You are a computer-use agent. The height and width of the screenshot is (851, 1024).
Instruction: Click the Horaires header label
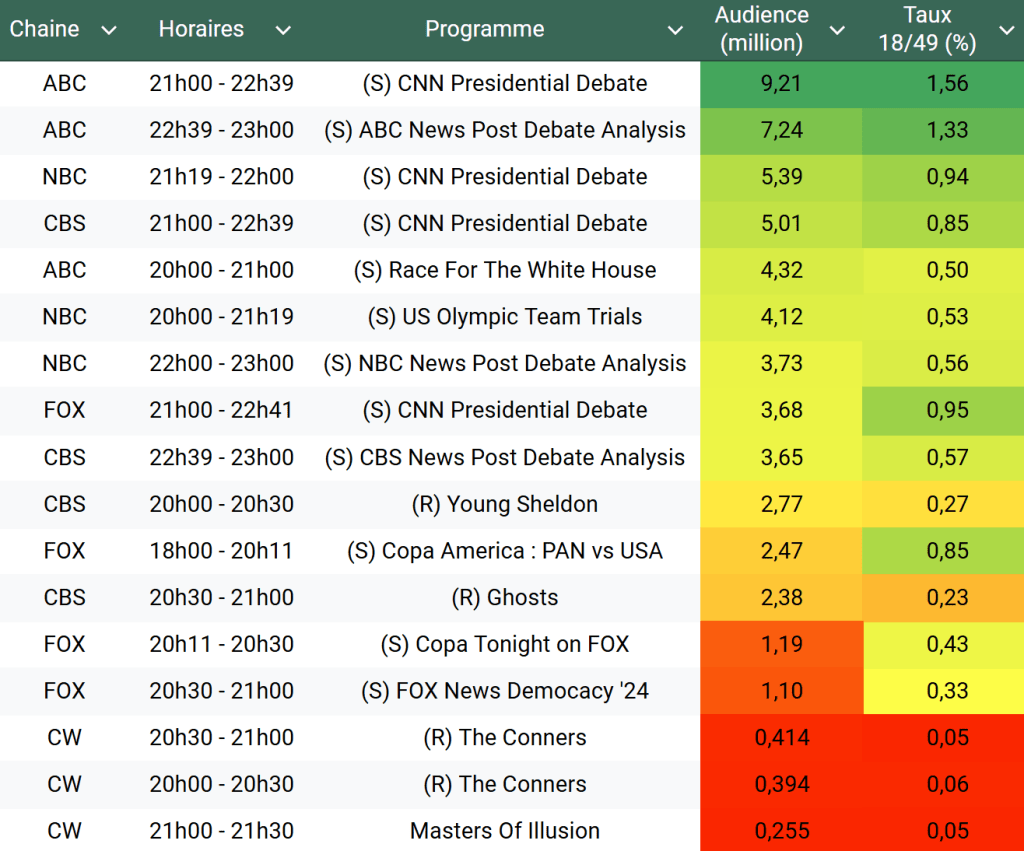(x=201, y=30)
